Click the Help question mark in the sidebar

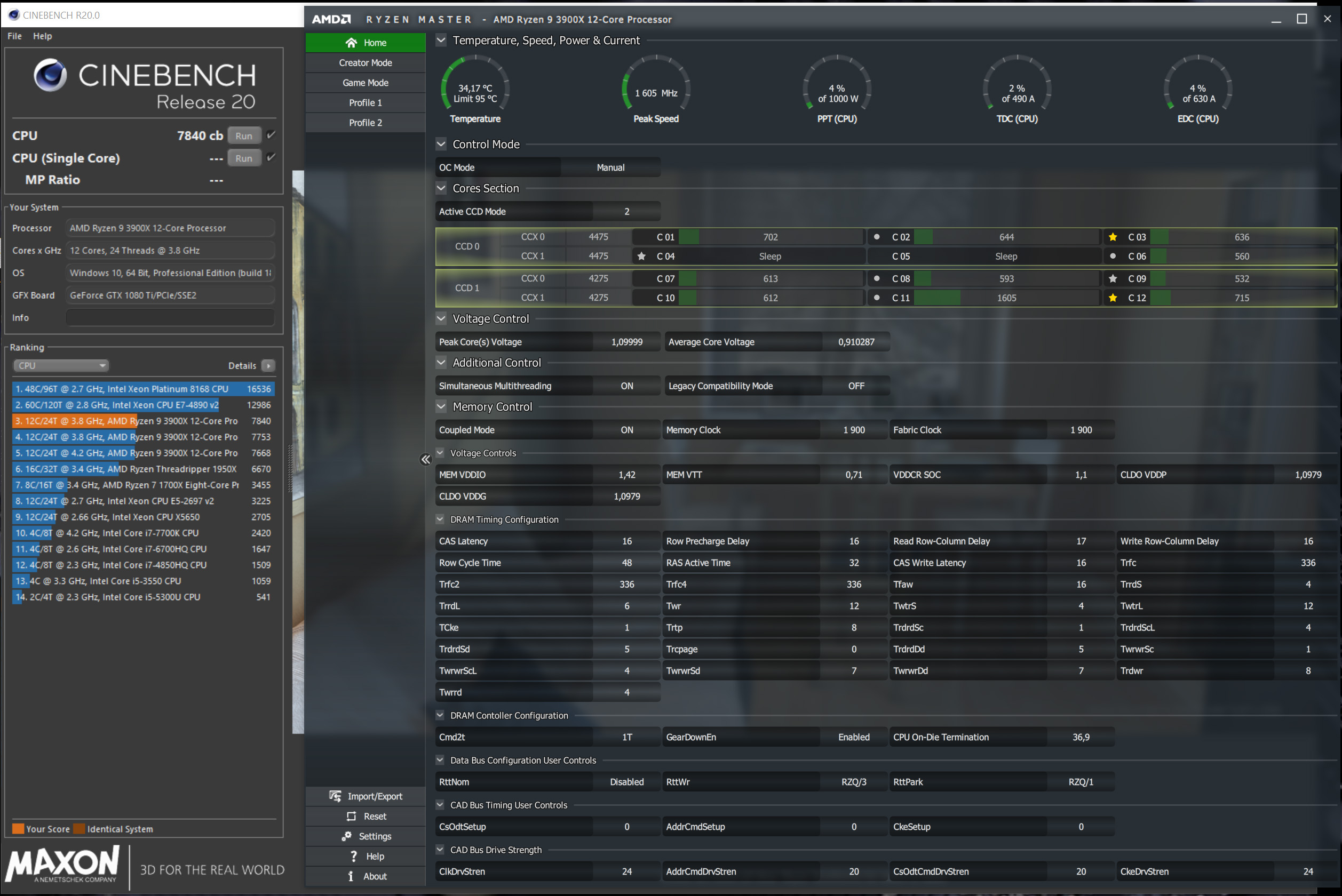pyautogui.click(x=354, y=856)
